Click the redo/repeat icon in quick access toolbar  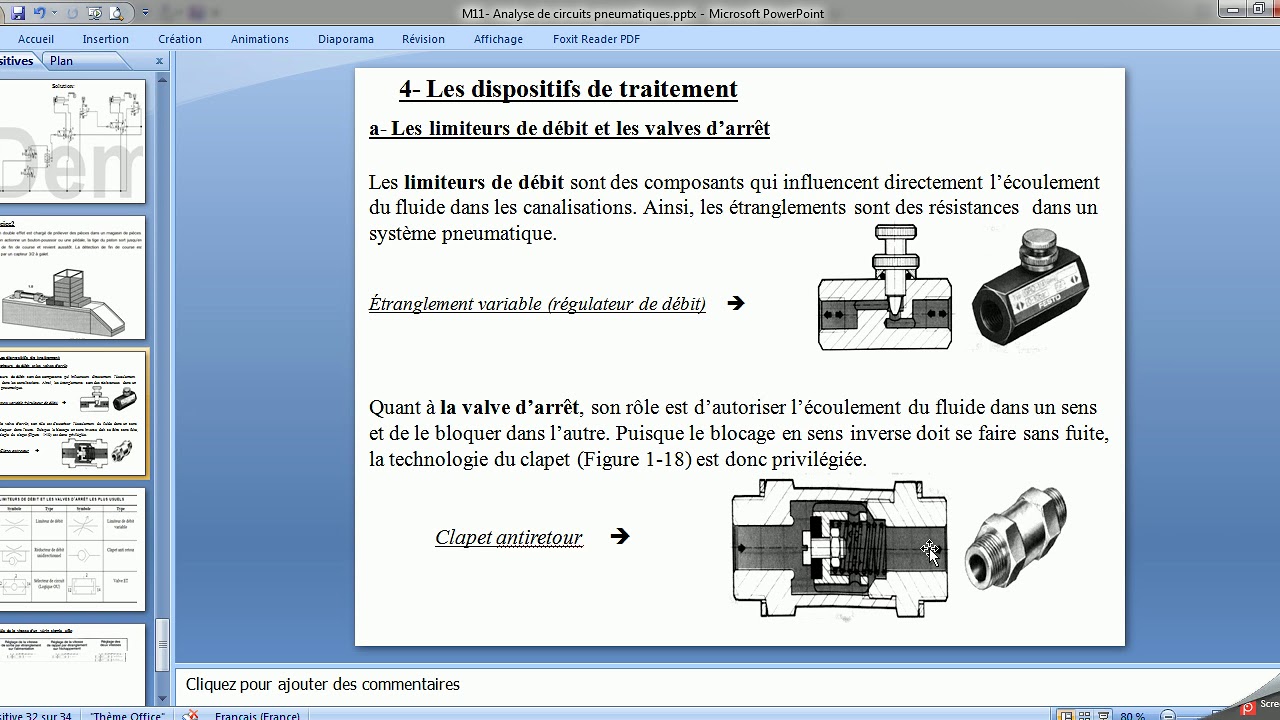pyautogui.click(x=70, y=13)
